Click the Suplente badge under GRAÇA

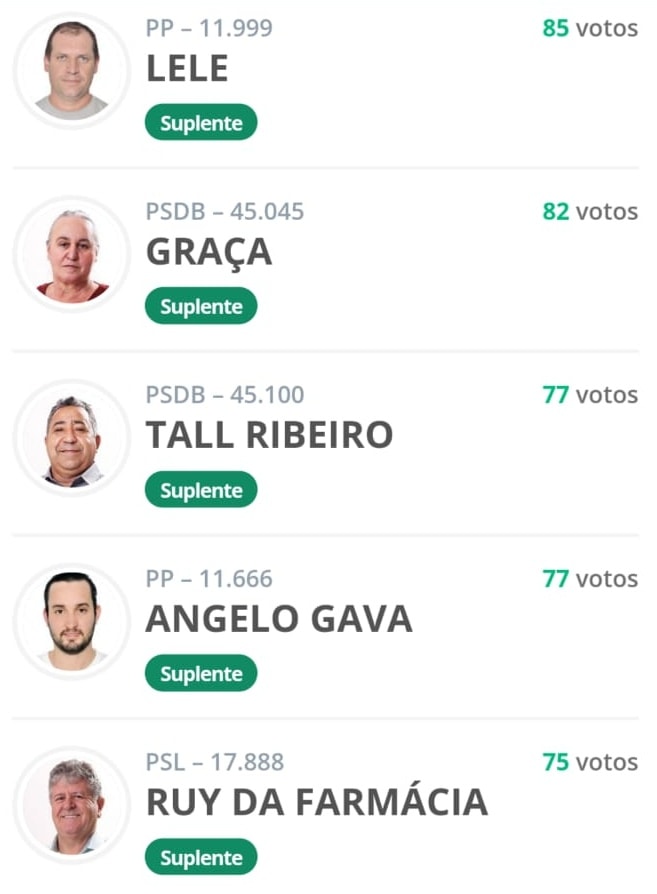click(201, 306)
